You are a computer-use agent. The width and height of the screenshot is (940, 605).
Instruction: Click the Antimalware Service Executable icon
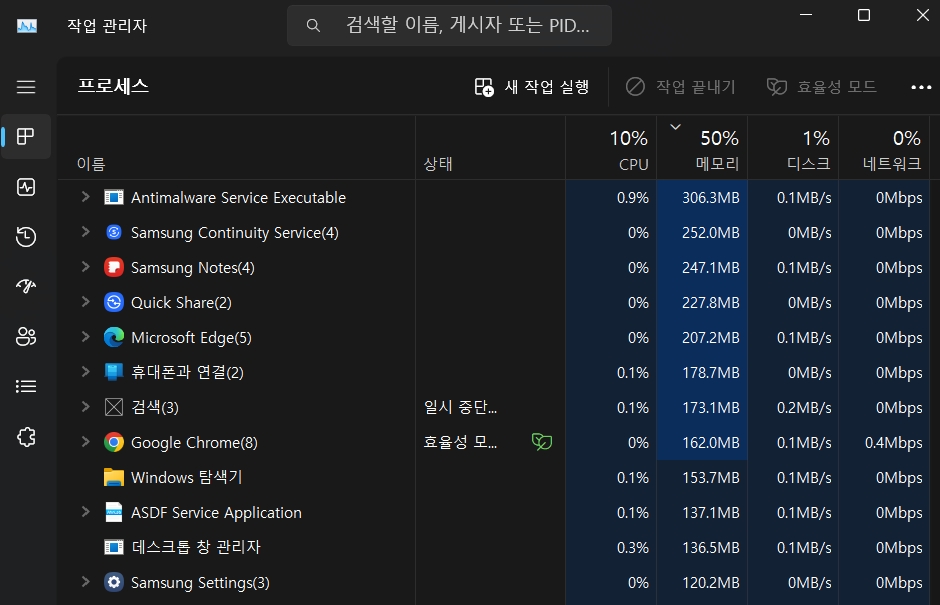coord(114,197)
